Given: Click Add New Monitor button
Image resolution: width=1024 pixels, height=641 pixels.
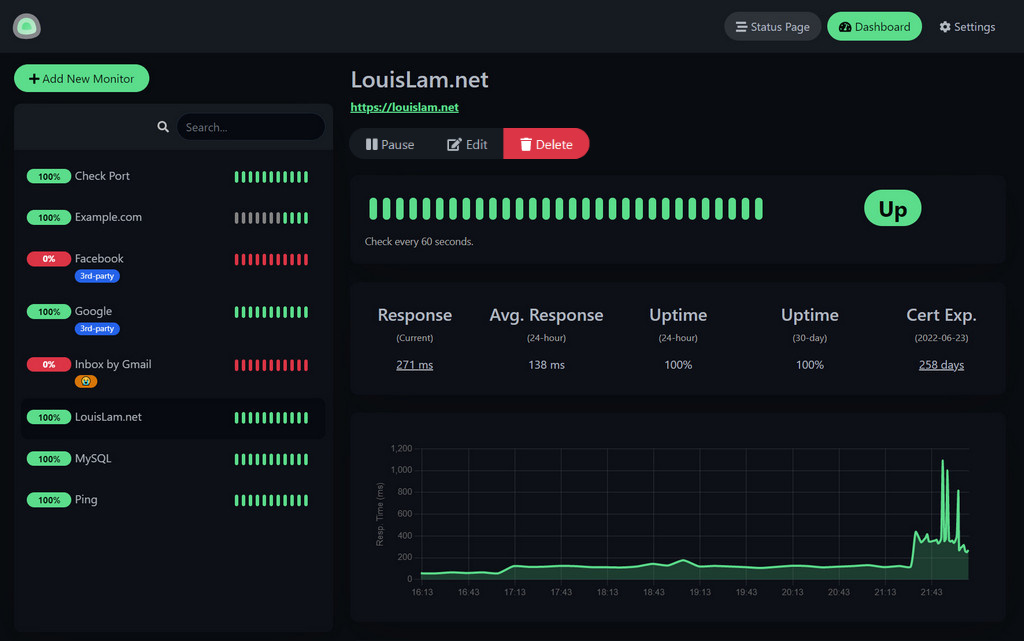Looking at the screenshot, I should click(x=81, y=79).
